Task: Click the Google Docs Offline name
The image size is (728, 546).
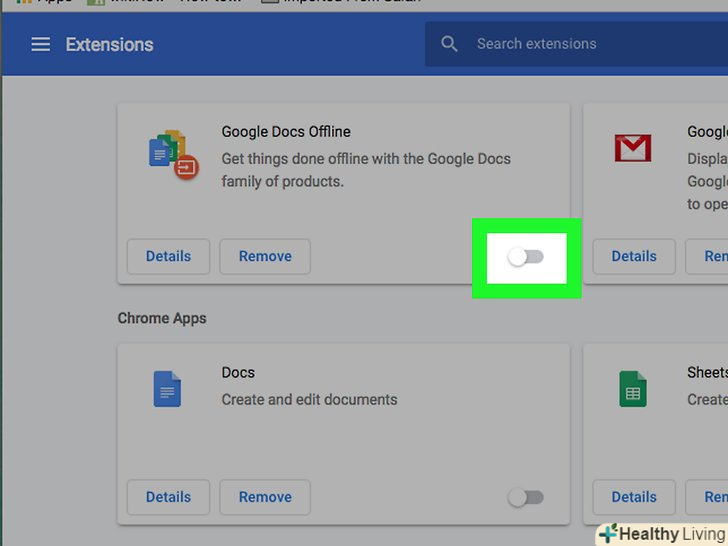Action: (x=286, y=132)
